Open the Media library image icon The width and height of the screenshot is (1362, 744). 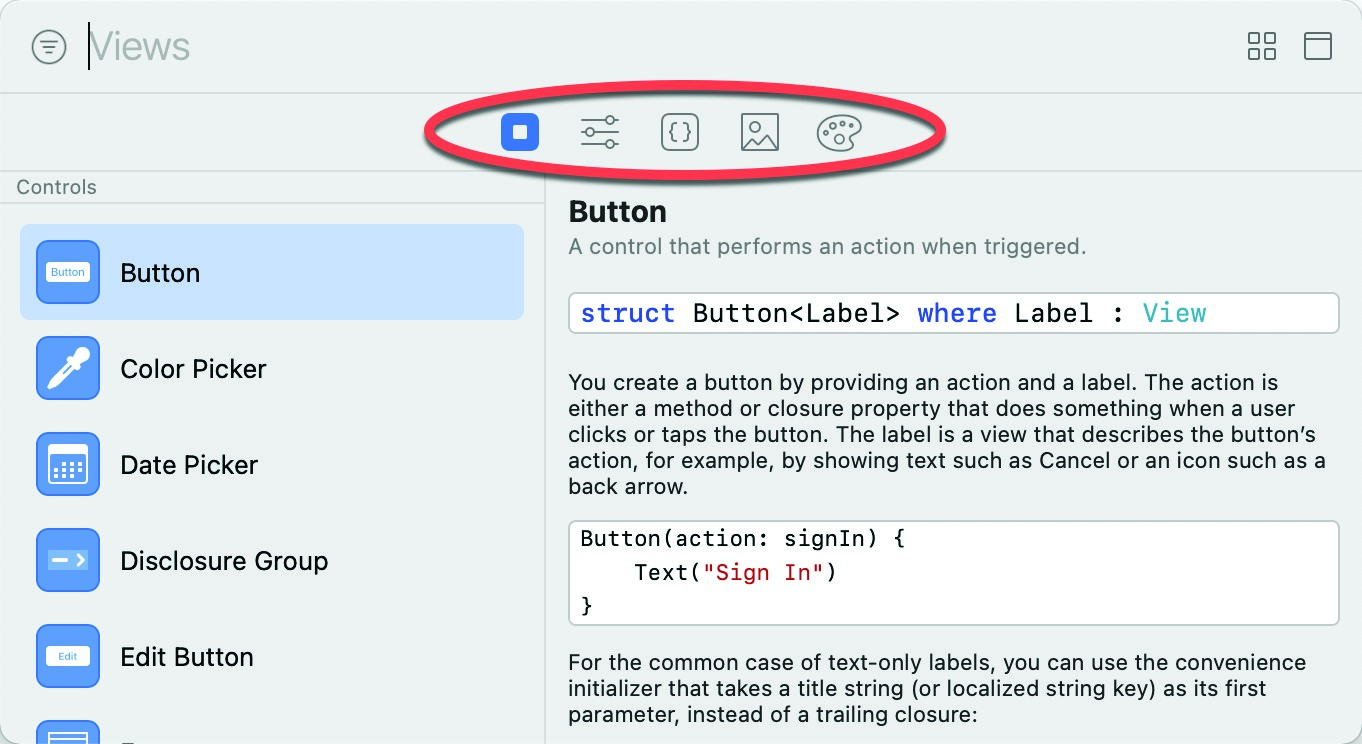[x=760, y=132]
